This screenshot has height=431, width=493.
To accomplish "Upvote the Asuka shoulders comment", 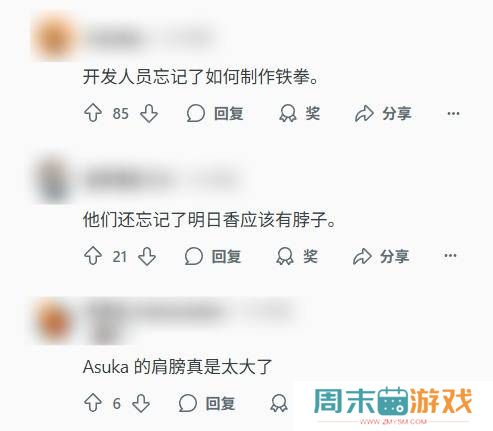I will (x=93, y=403).
